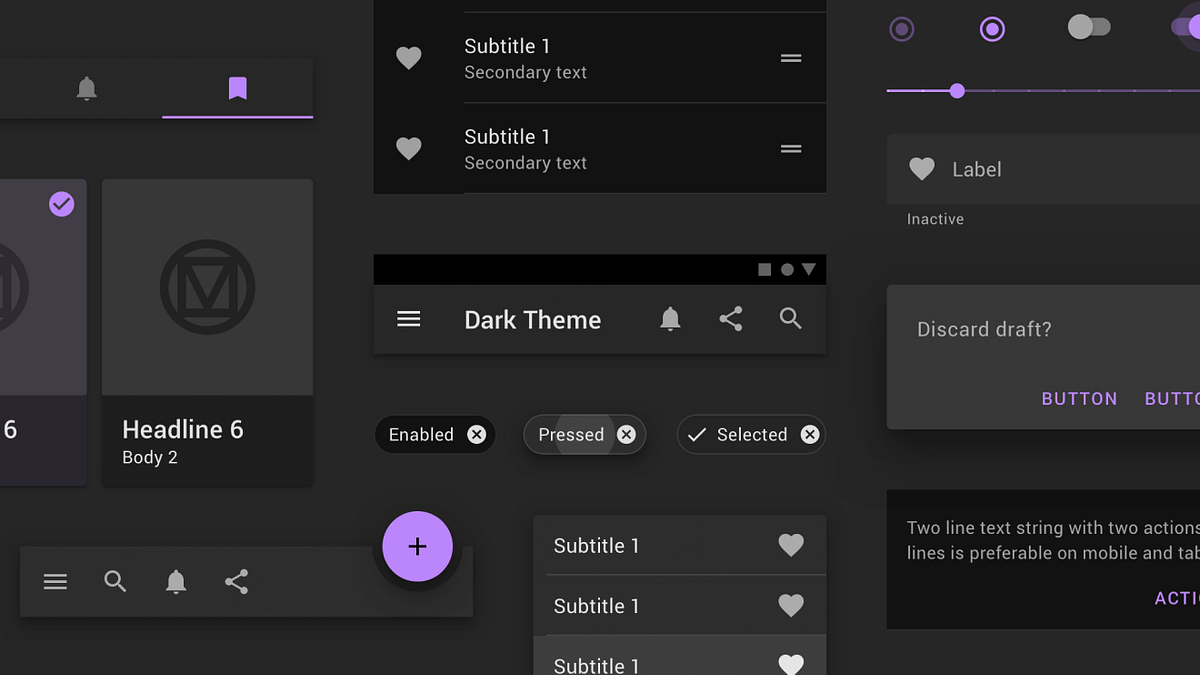Select the left unfilled radio button

[x=901, y=28]
